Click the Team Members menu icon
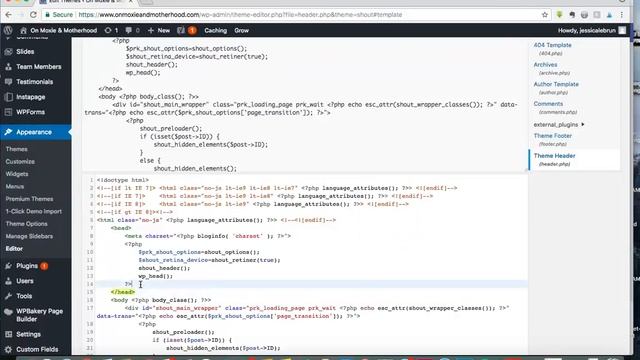This screenshot has height=360, width=640. [x=8, y=67]
